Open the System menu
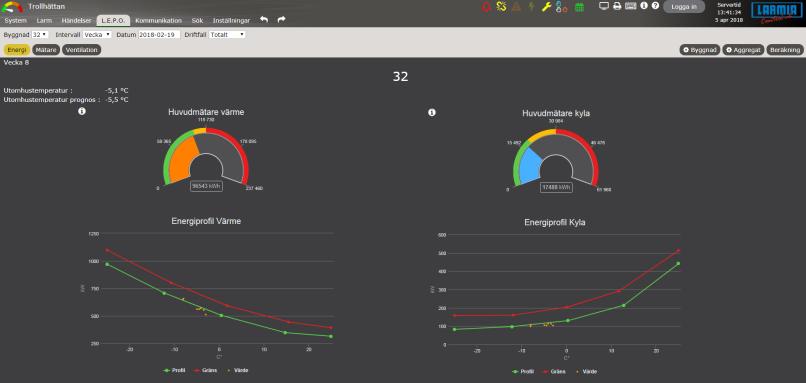806x383 pixels. click(15, 21)
